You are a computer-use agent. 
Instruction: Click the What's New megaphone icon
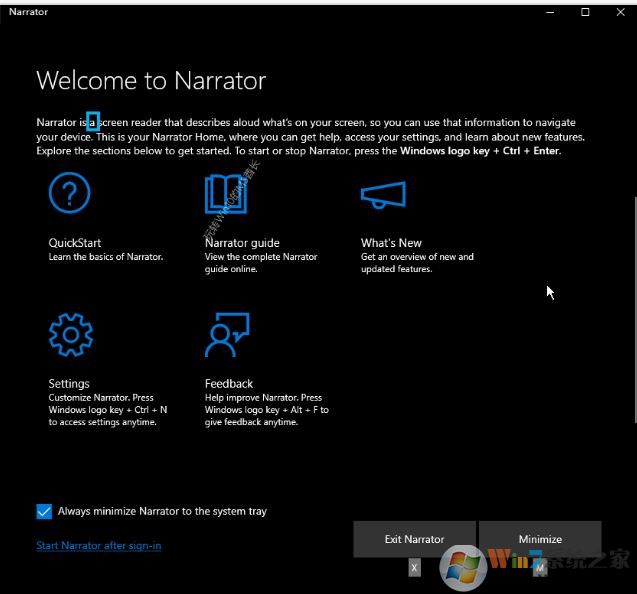(382, 194)
